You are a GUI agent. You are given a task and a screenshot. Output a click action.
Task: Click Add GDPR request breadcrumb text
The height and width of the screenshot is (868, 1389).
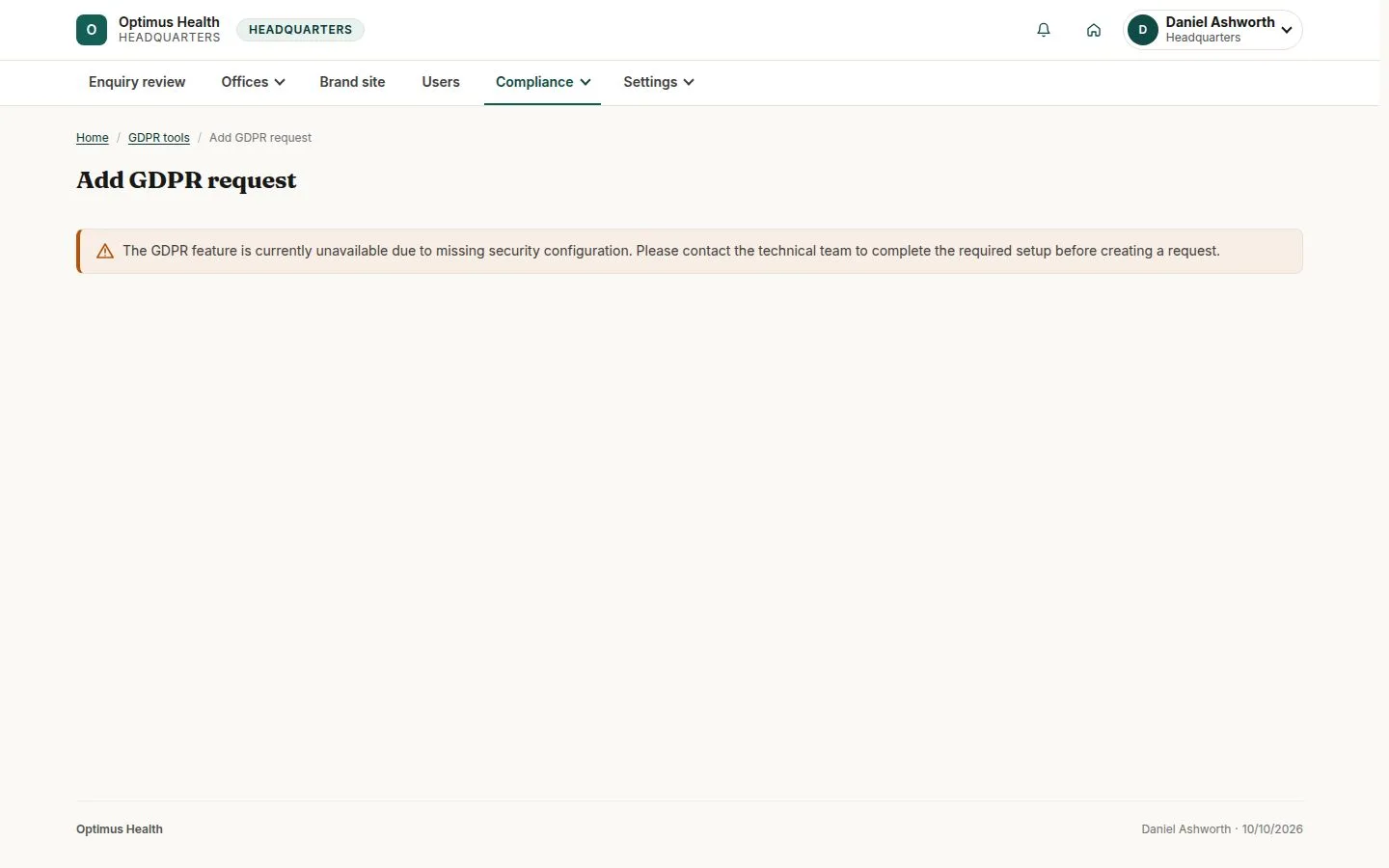pos(260,138)
